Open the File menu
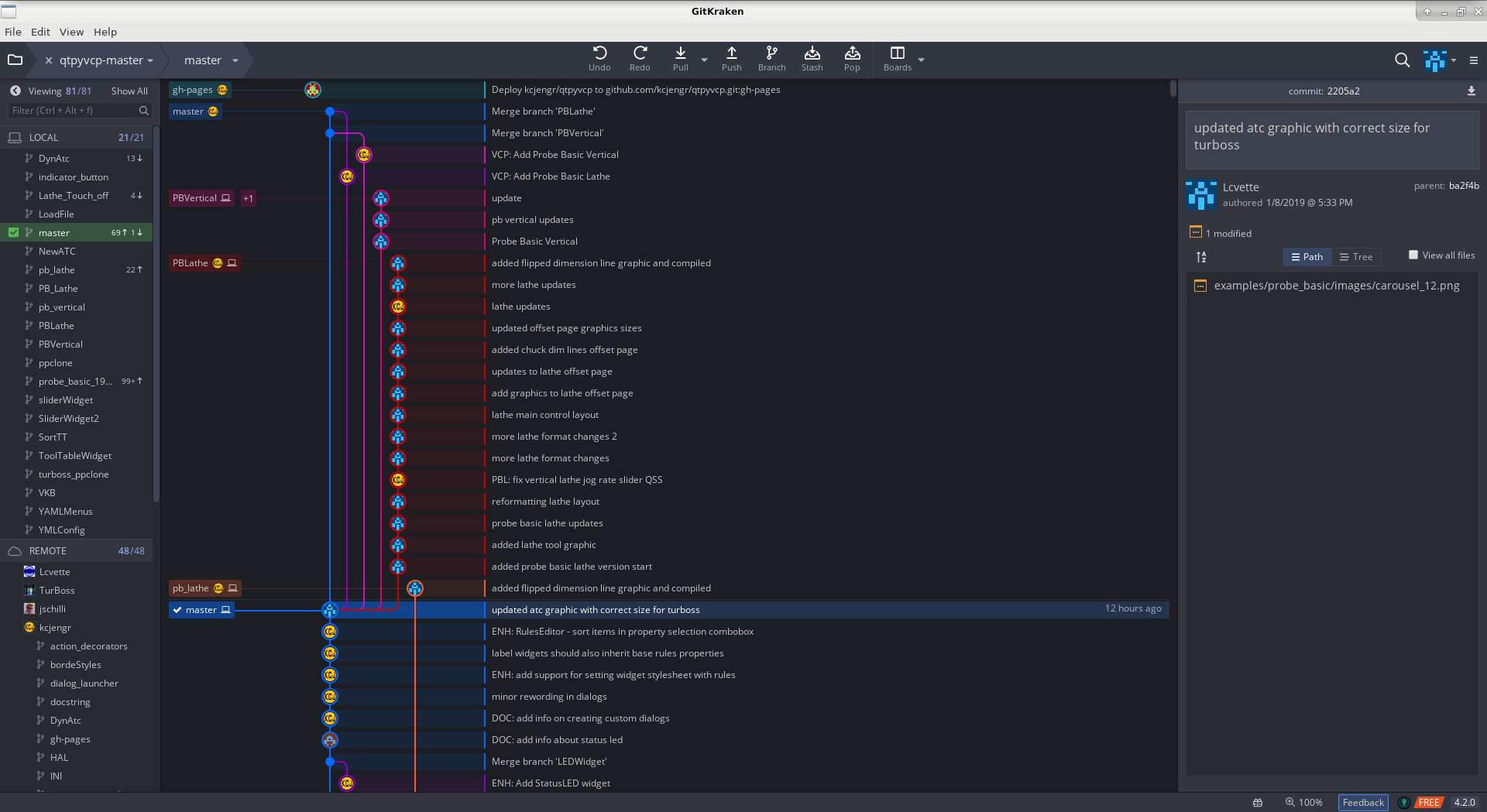 [13, 32]
